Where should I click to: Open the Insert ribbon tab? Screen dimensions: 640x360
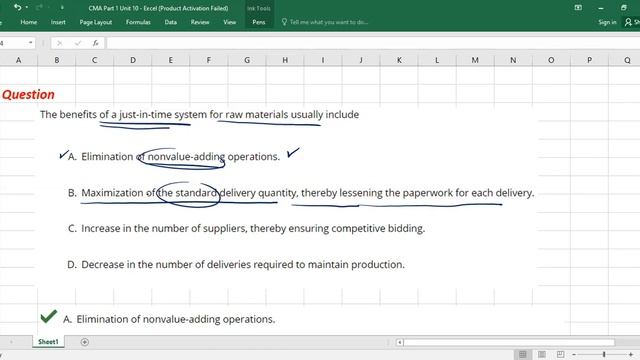coord(58,22)
